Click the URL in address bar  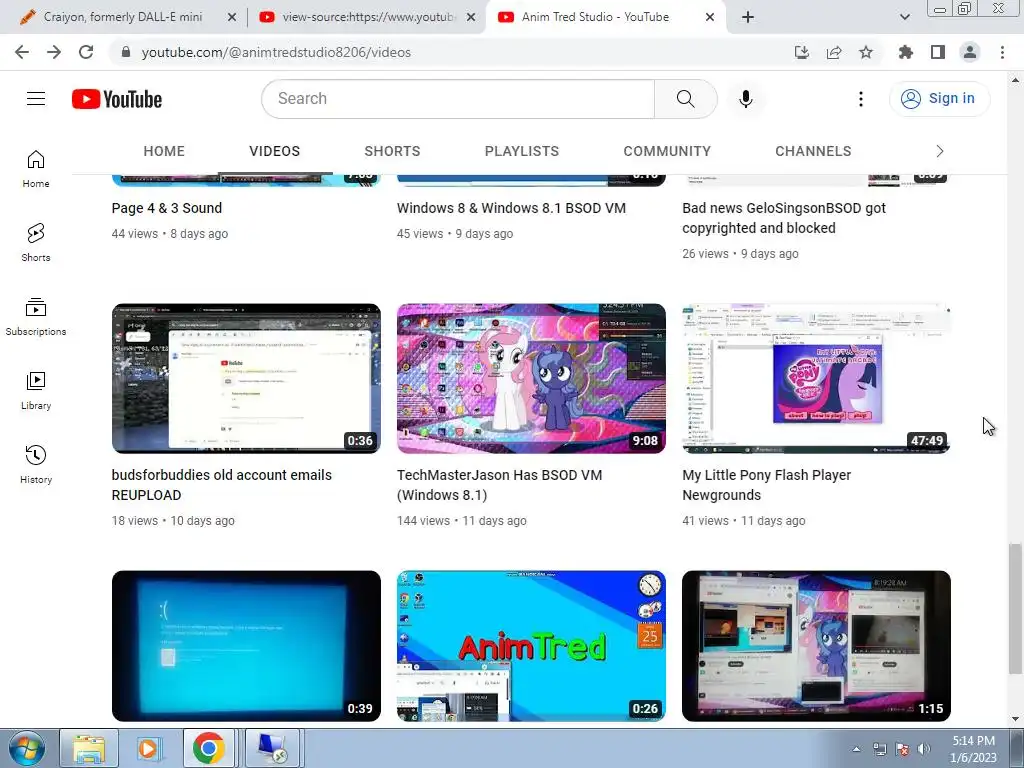point(276,52)
